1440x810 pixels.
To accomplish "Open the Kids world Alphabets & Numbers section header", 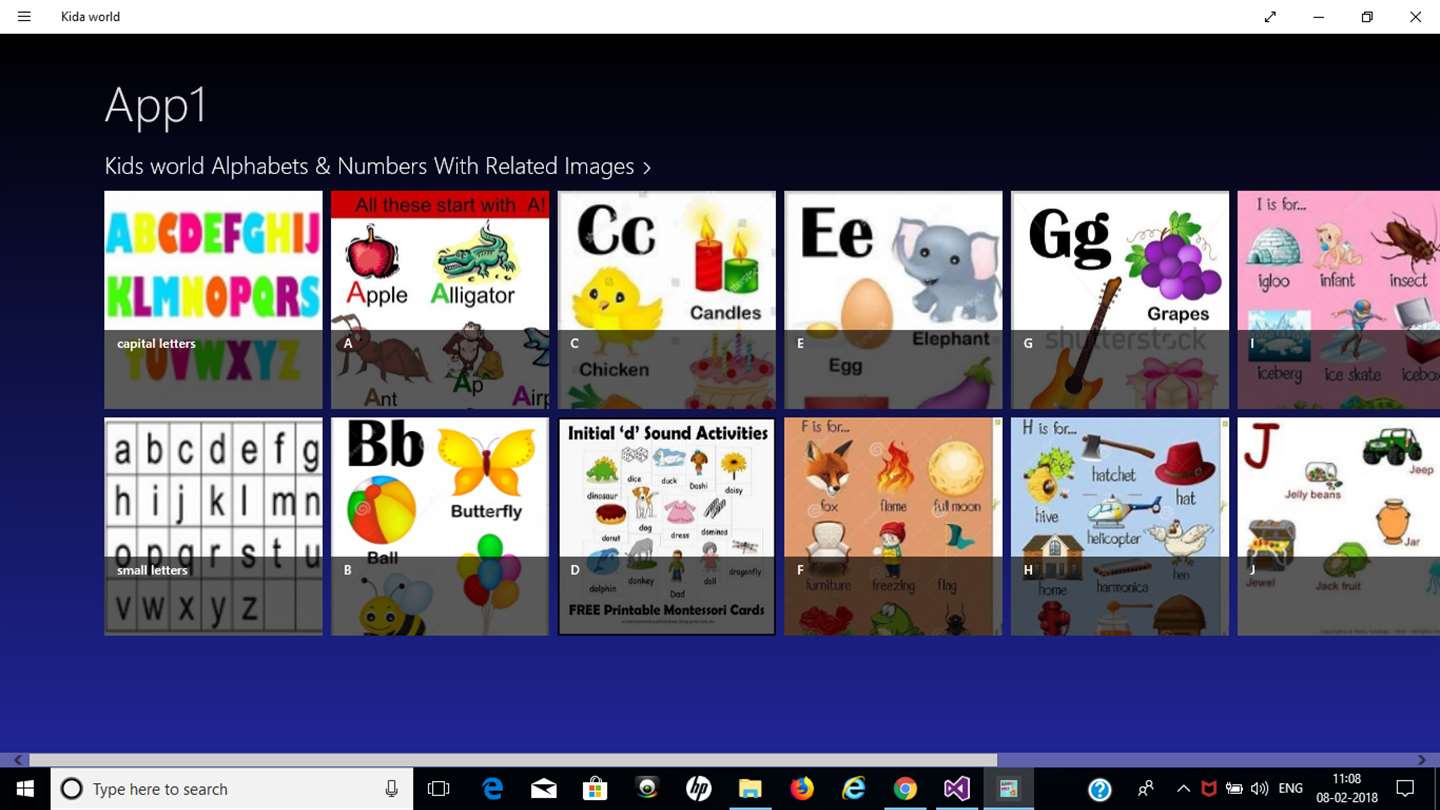I will pyautogui.click(x=378, y=166).
